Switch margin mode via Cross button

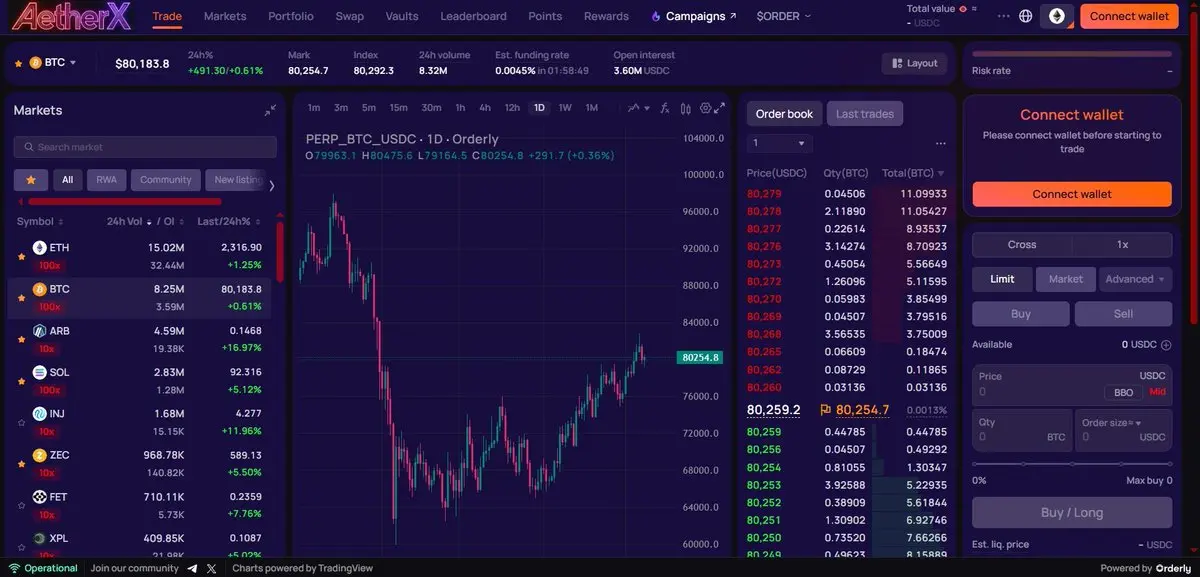coord(1022,245)
